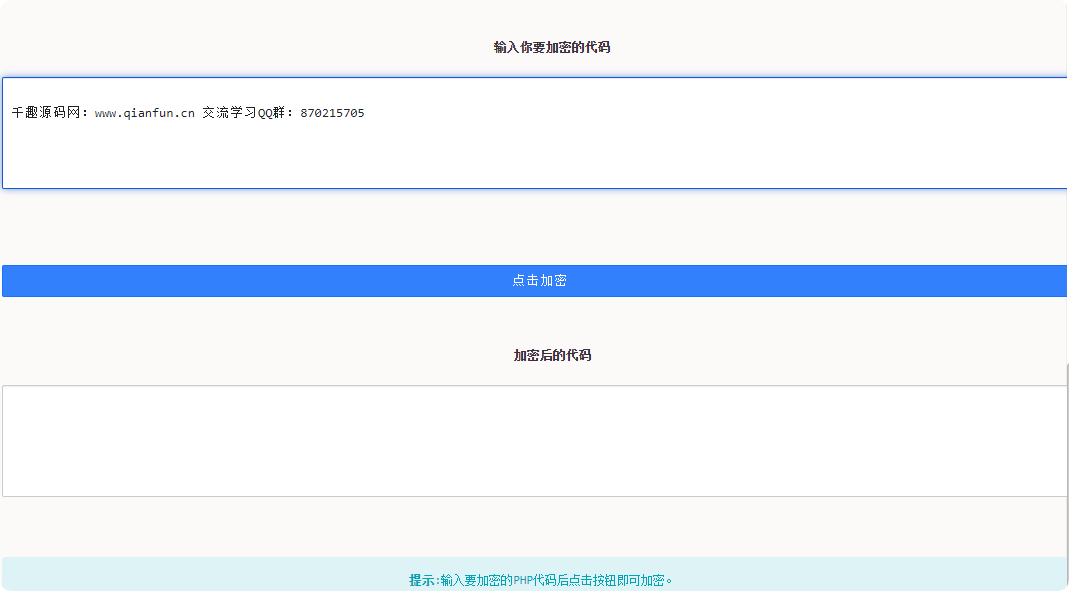Click the www.qianfun.cn URL text
The height and width of the screenshot is (591, 1069).
point(145,113)
